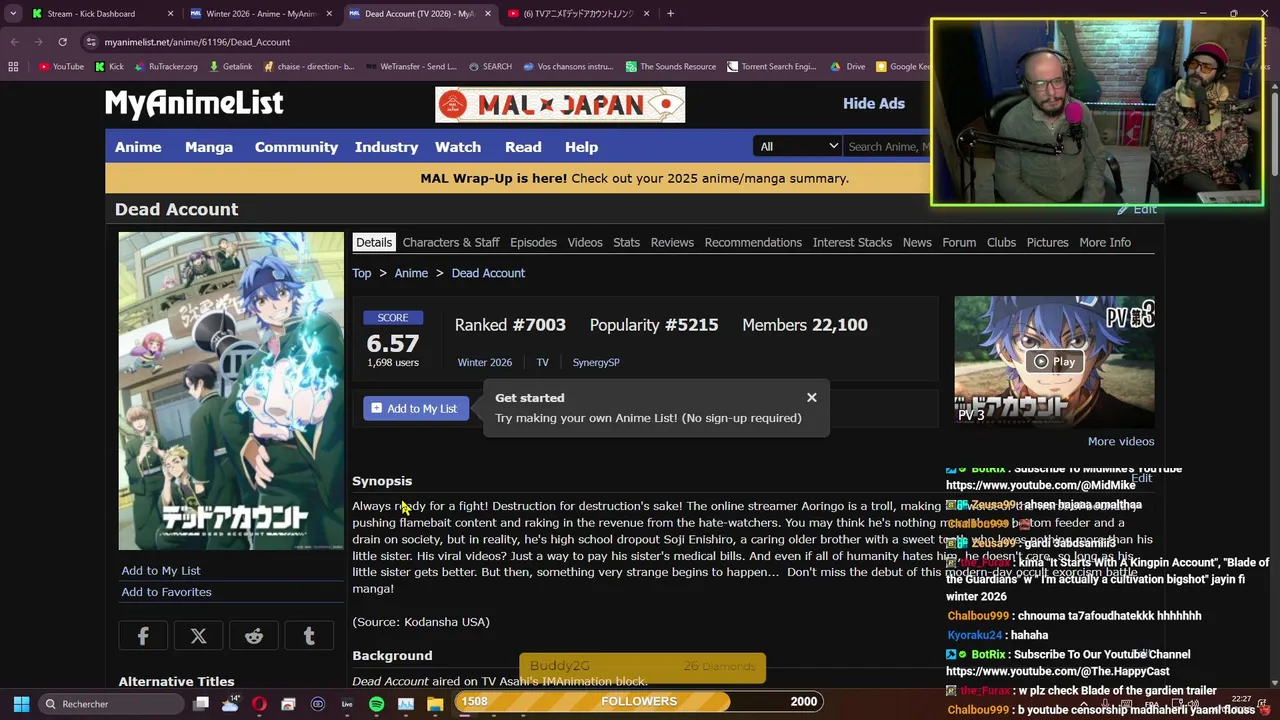Click the Dead Account cover poster image
Image resolution: width=1280 pixels, height=720 pixels.
pyautogui.click(x=231, y=391)
